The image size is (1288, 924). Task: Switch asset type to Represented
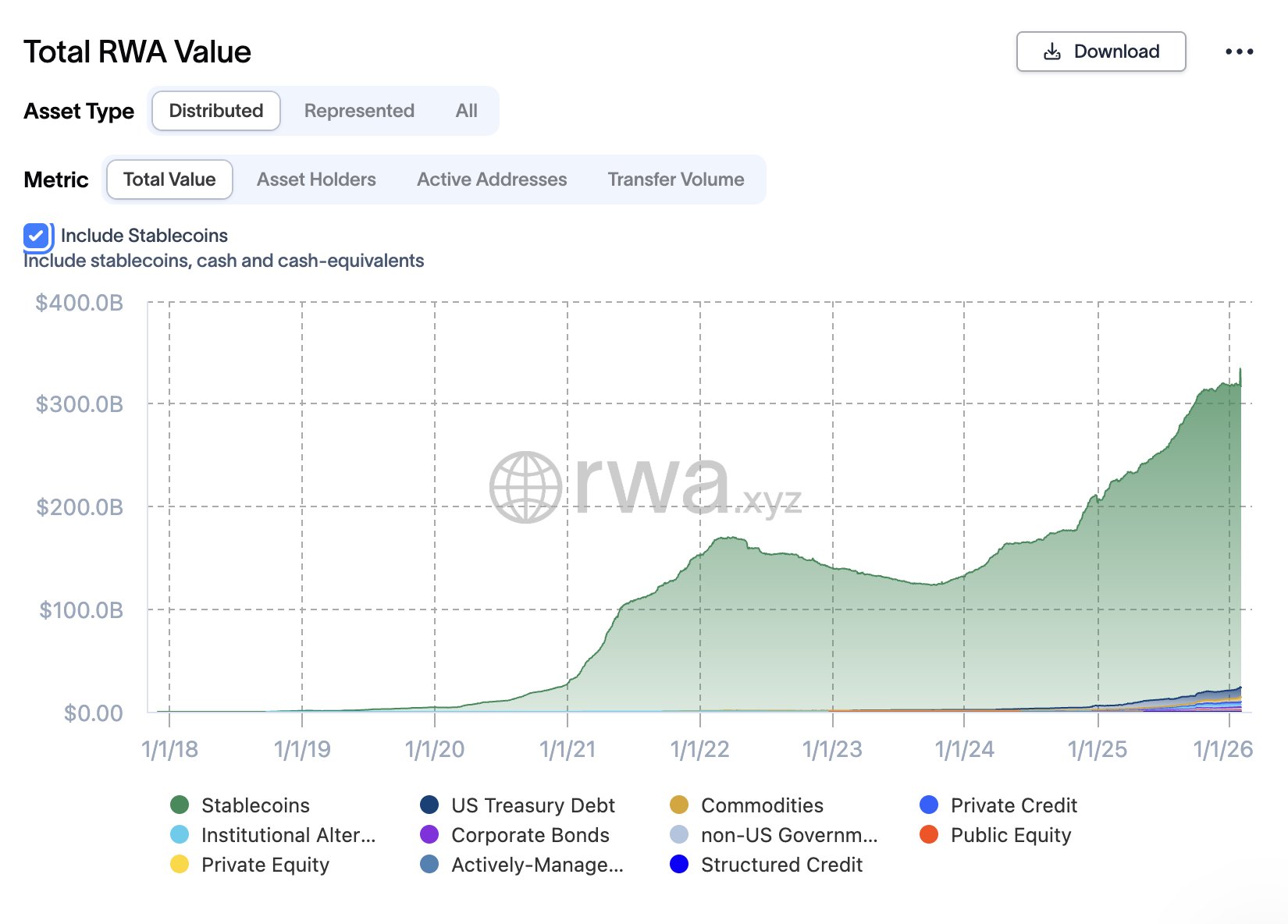pyautogui.click(x=359, y=111)
